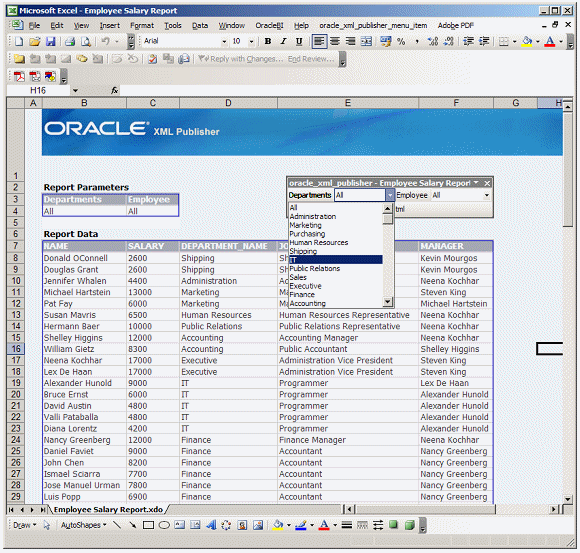
Task: Click the Select Objects pointer icon
Action: tap(47, 525)
